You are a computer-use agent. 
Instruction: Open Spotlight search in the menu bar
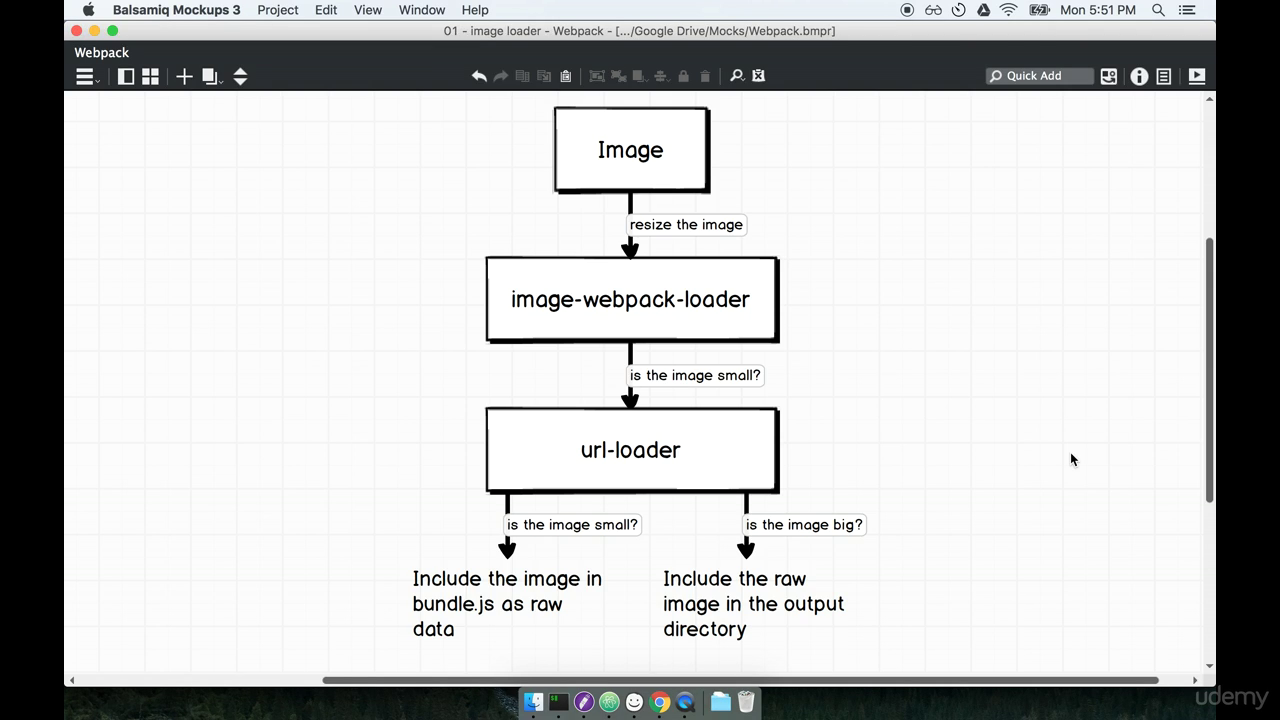point(1158,10)
